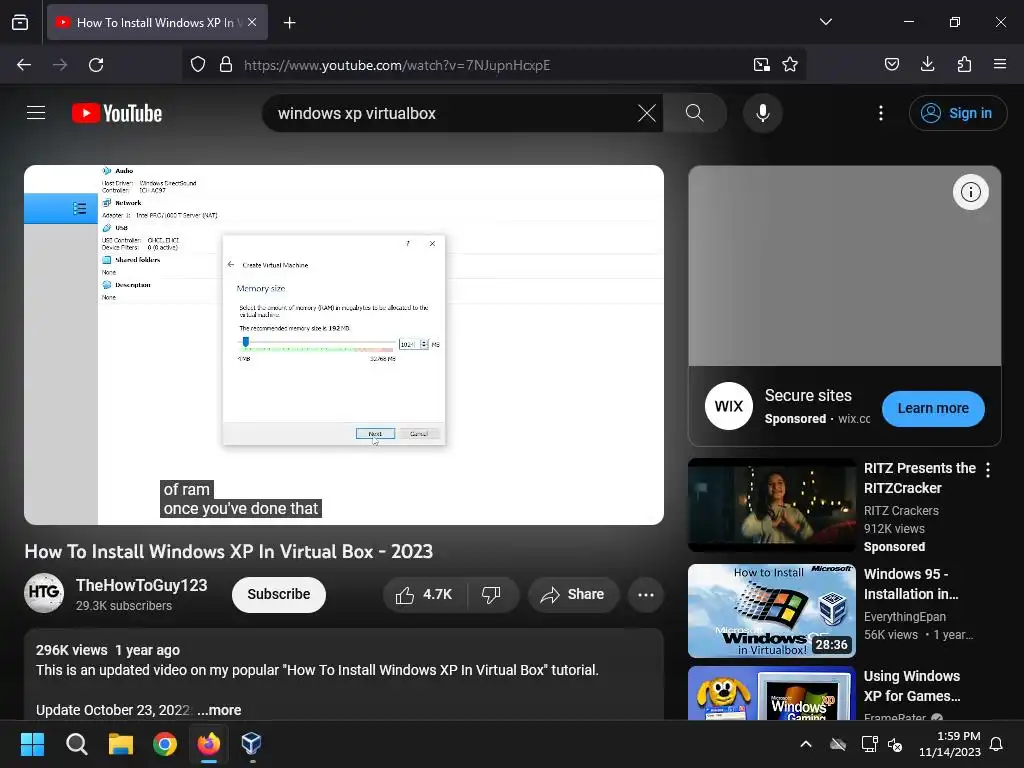Open the muted volume tray icon
The image size is (1024, 768).
(x=895, y=744)
